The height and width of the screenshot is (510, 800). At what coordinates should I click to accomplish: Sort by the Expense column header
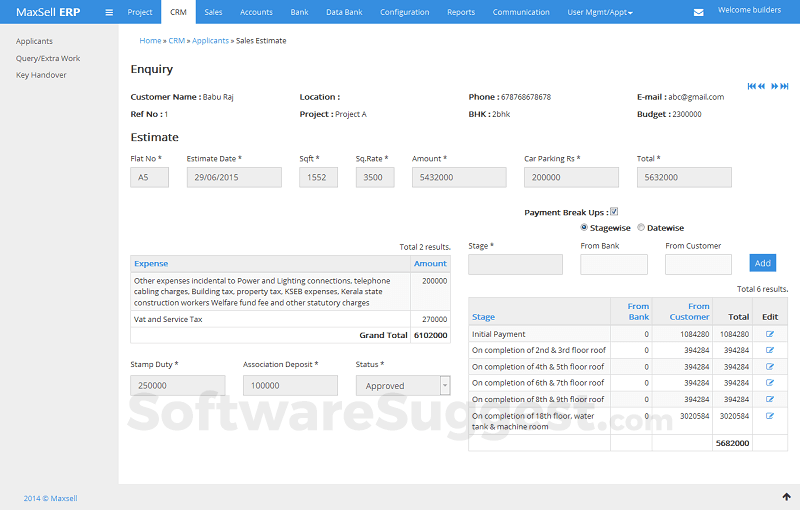click(x=151, y=264)
